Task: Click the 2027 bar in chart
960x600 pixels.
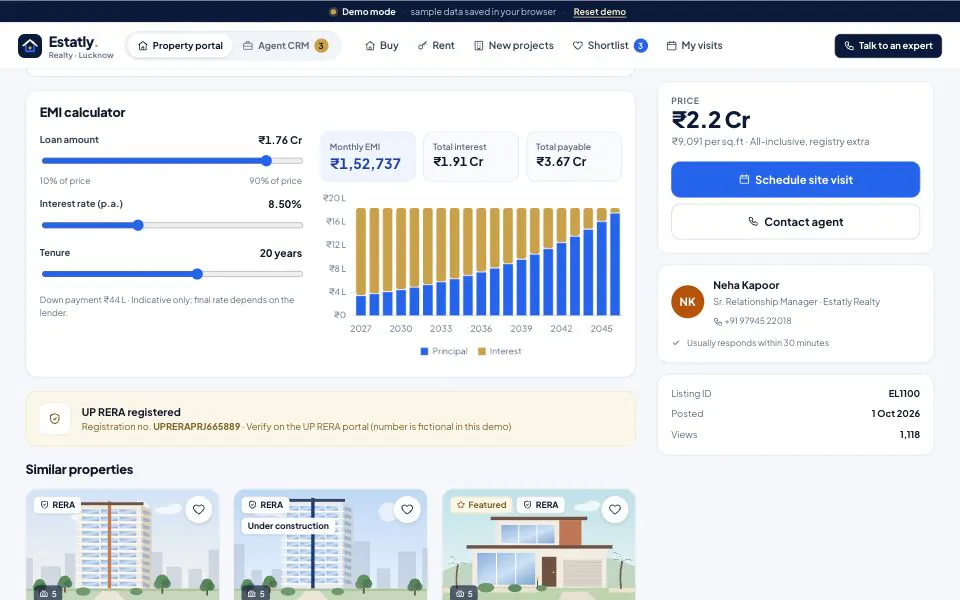Action: point(361,262)
